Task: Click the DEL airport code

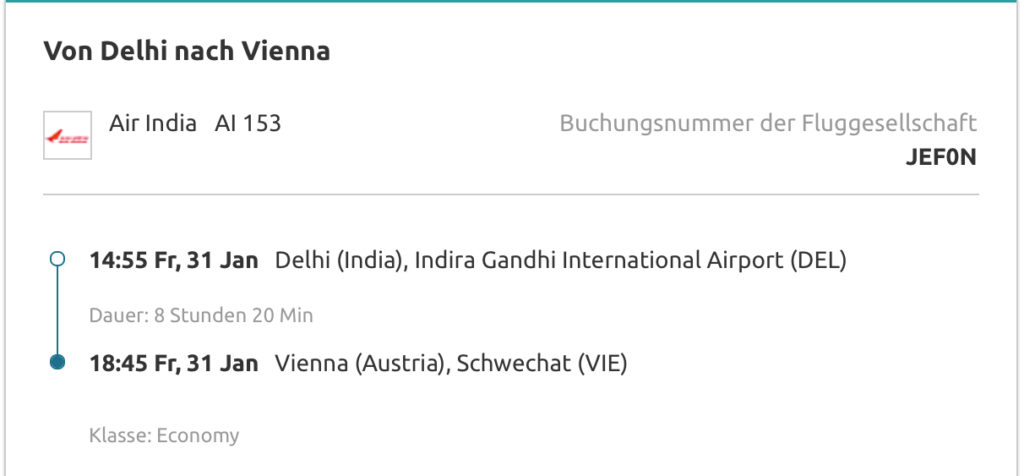Action: pos(819,260)
